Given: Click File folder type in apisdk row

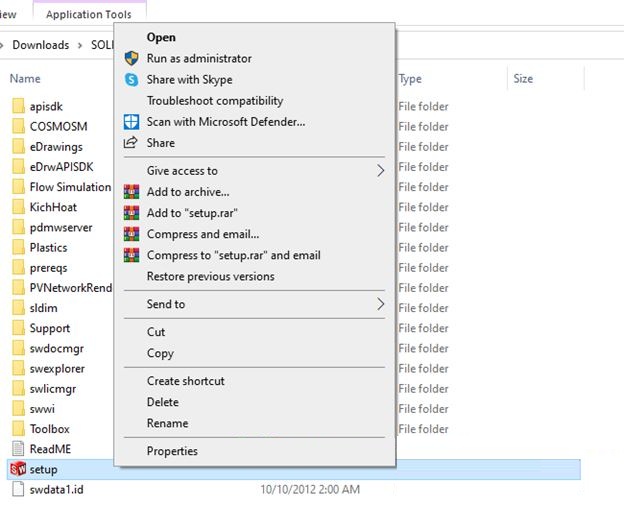Looking at the screenshot, I should [x=423, y=106].
